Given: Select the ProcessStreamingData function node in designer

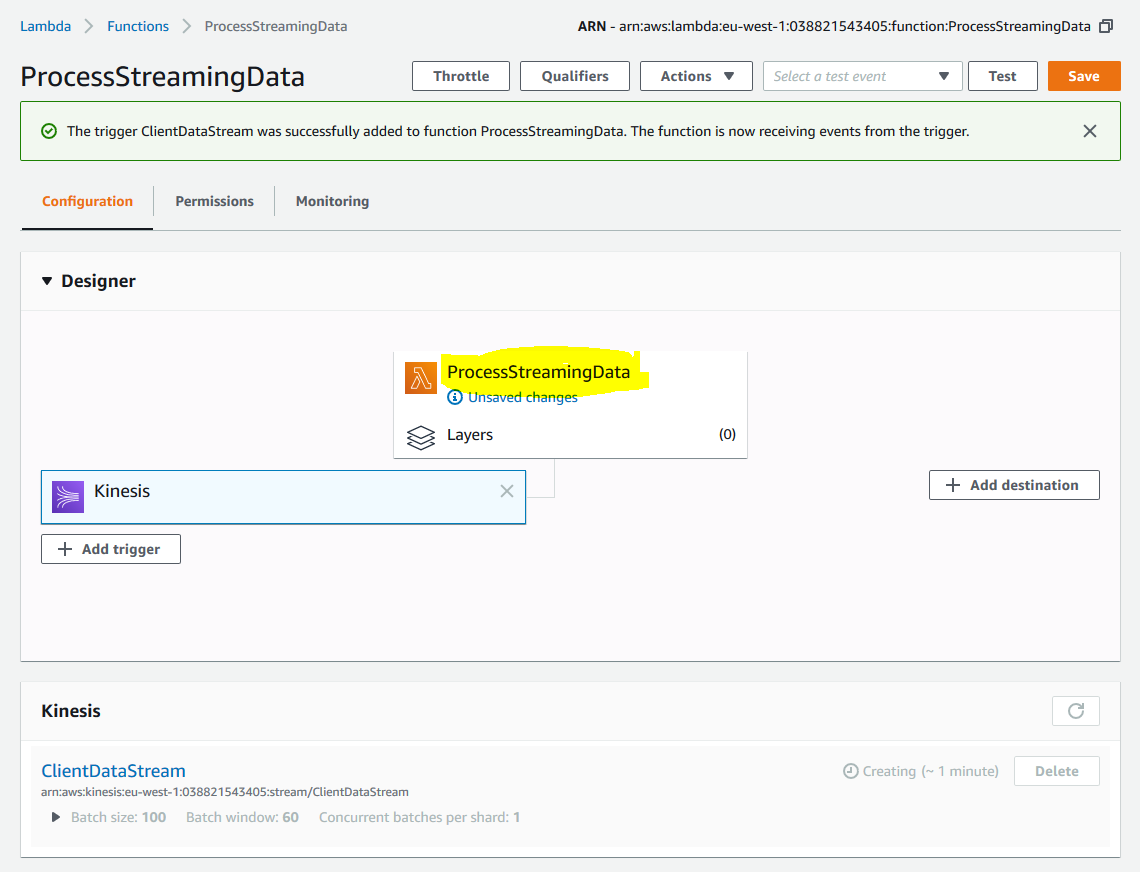Looking at the screenshot, I should point(539,372).
